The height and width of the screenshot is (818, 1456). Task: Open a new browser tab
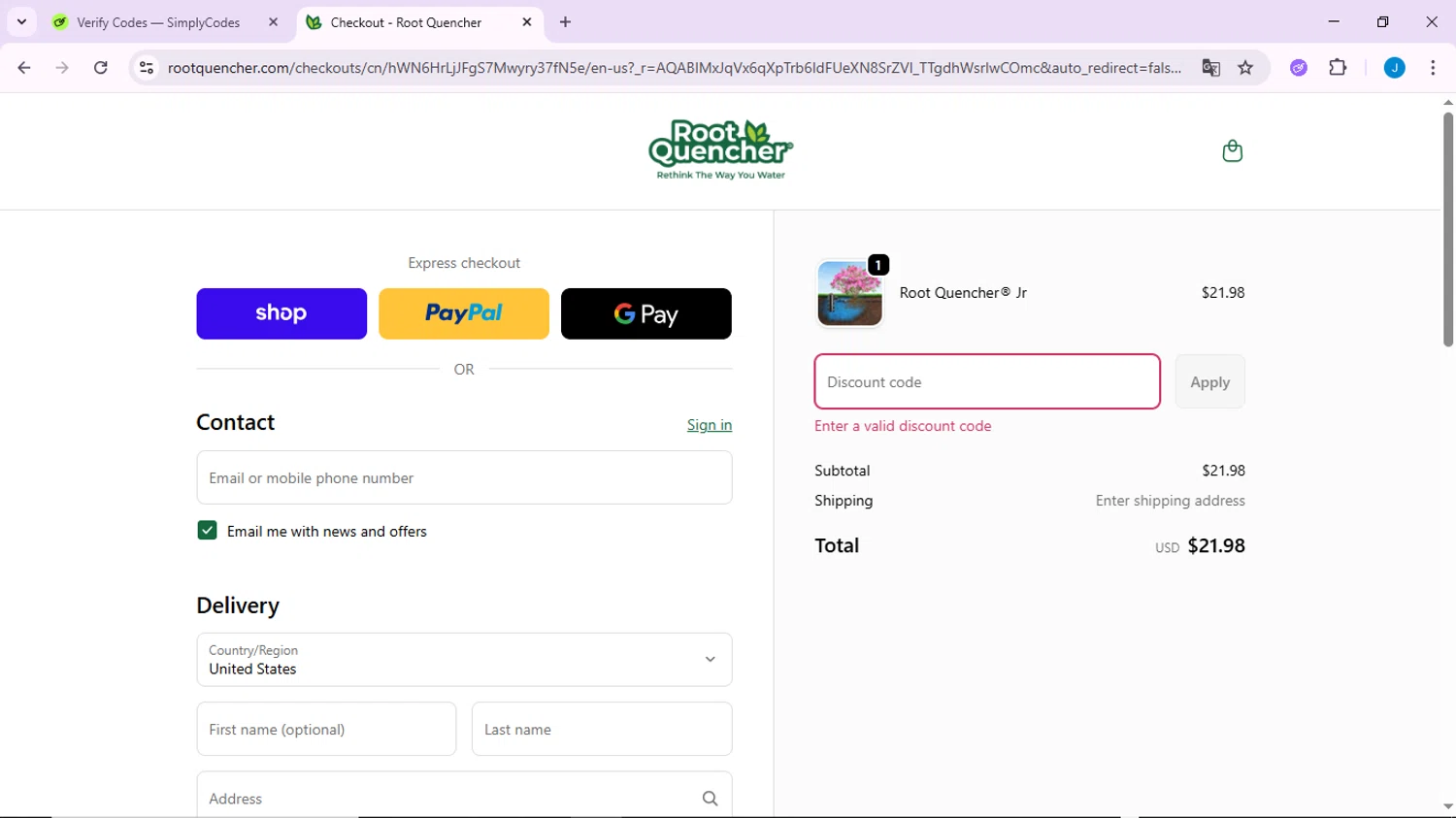(565, 22)
